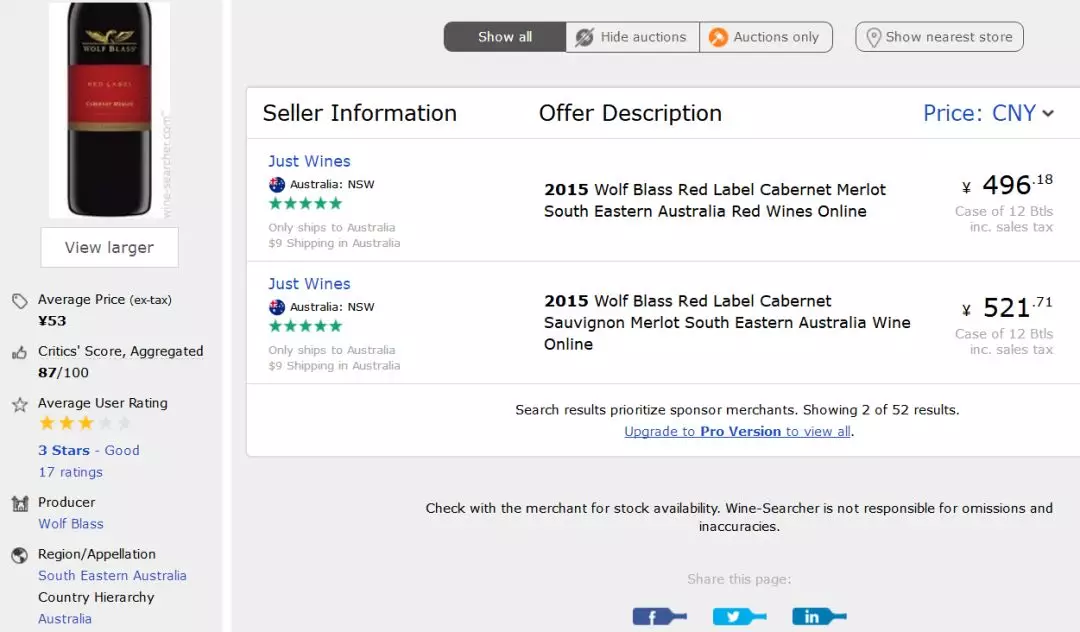1080x632 pixels.
Task: Switch to Auctions only filter
Action: (766, 36)
